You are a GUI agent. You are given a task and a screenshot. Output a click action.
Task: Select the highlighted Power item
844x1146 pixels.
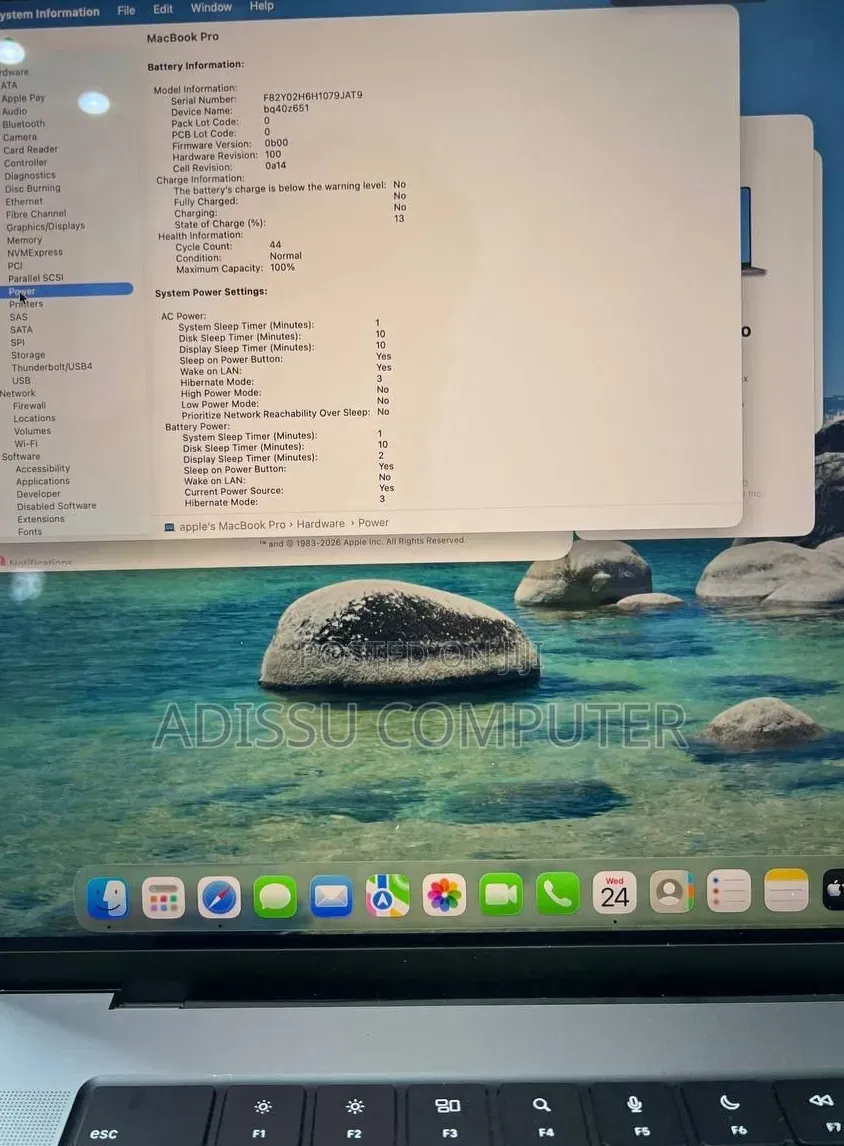point(66,291)
